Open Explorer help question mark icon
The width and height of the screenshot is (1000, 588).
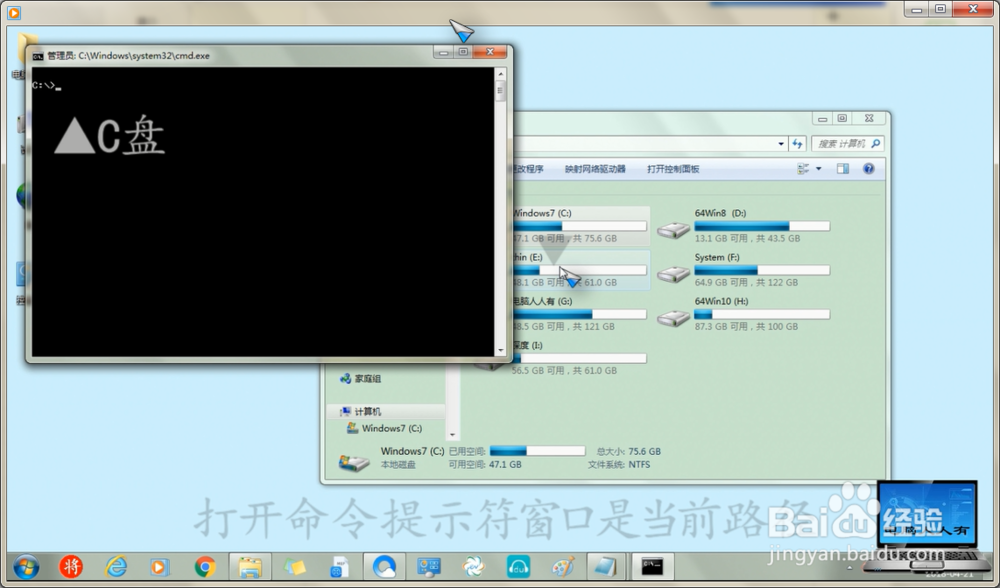coord(869,169)
